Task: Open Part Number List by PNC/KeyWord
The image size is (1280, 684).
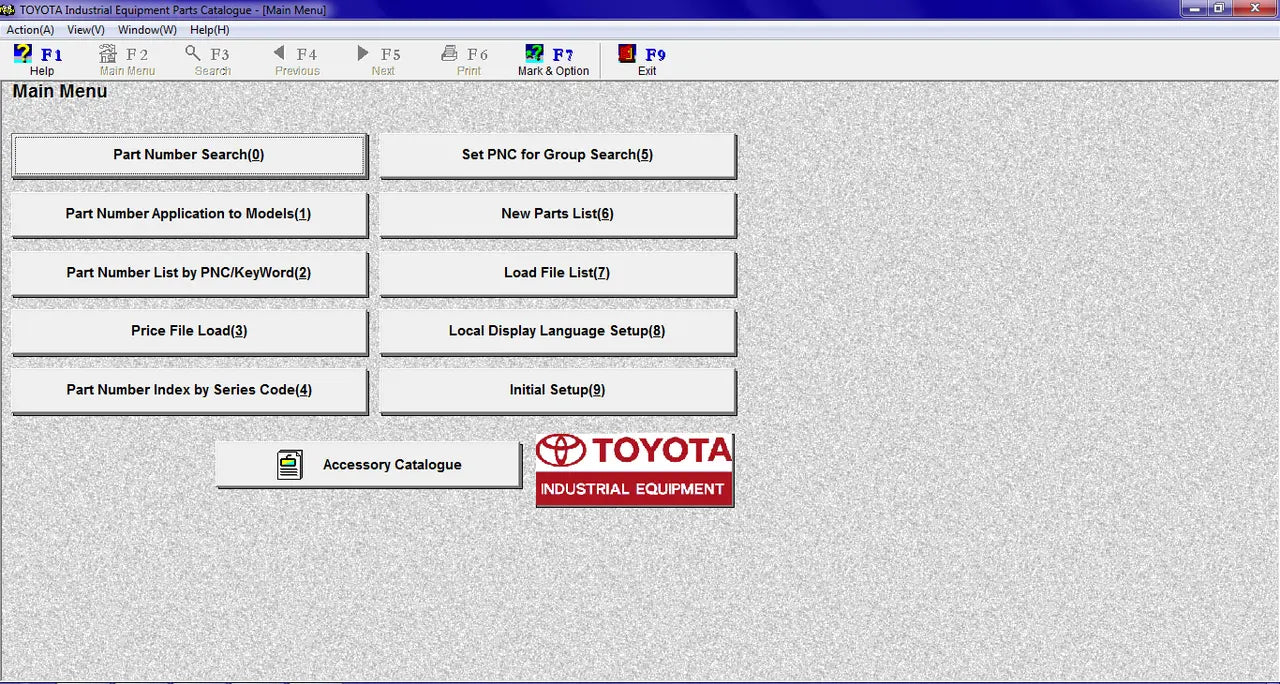Action: pos(189,273)
